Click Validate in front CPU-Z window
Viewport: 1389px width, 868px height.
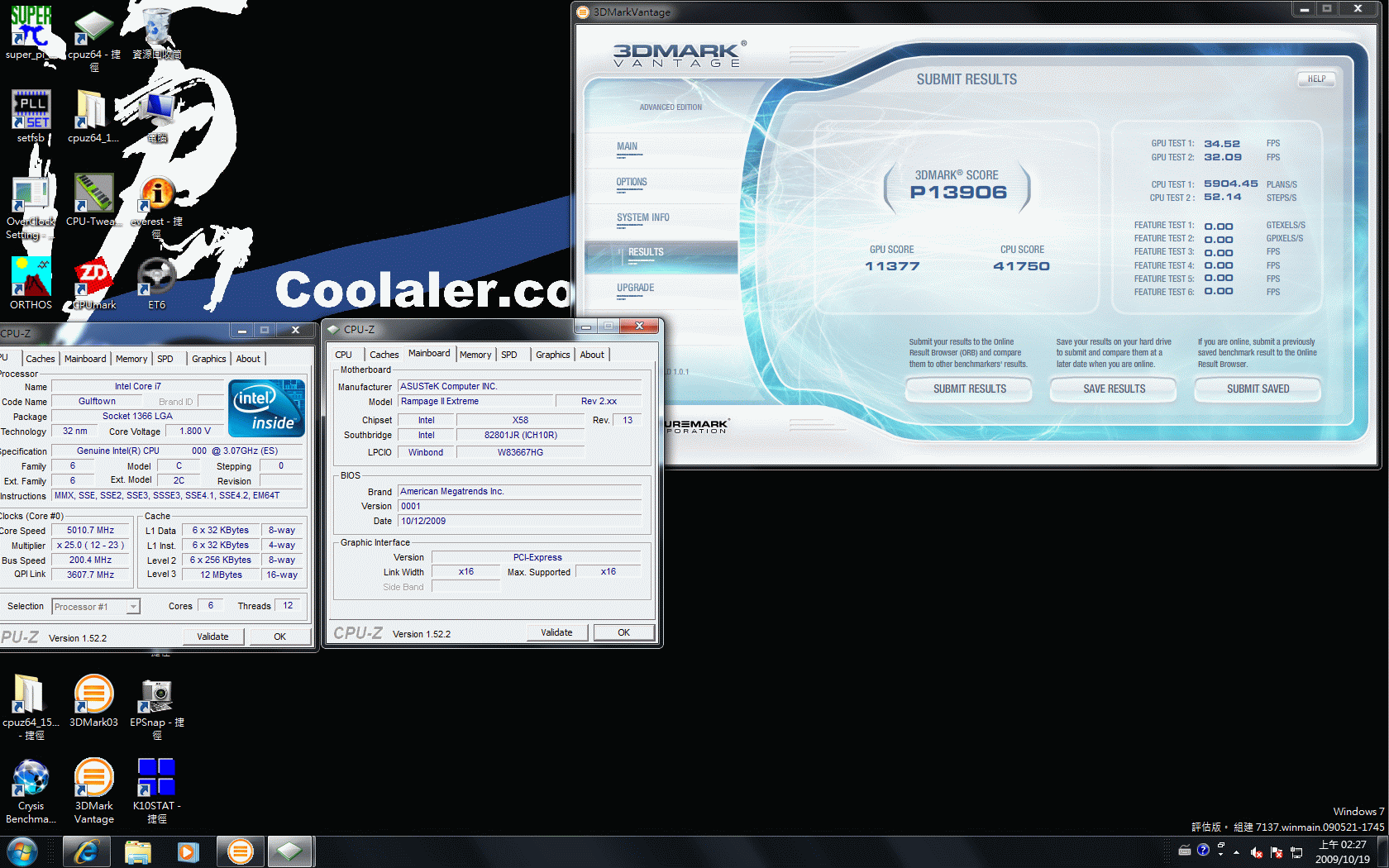tap(556, 632)
